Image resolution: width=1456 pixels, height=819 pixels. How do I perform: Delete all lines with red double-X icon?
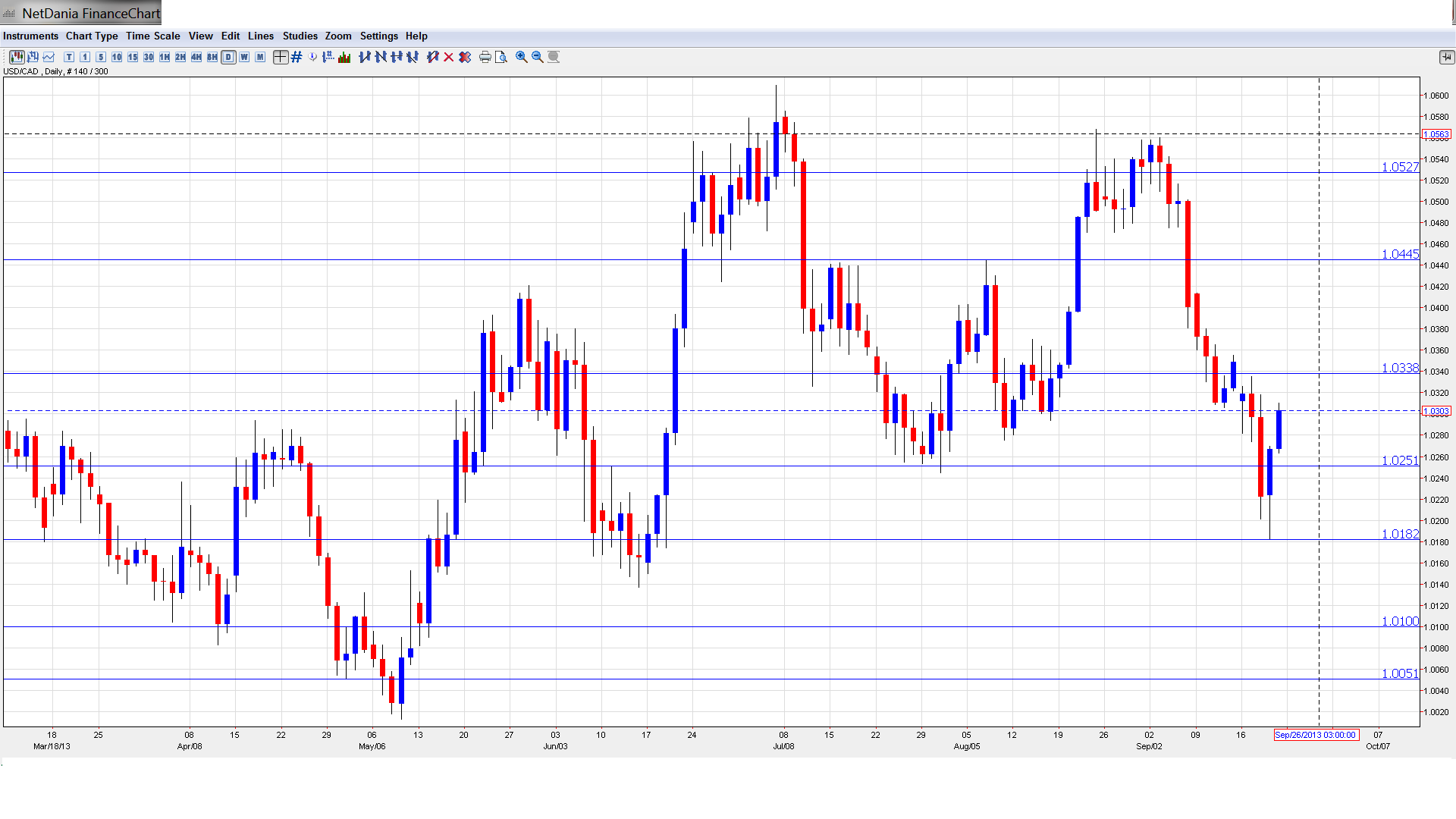pos(465,57)
